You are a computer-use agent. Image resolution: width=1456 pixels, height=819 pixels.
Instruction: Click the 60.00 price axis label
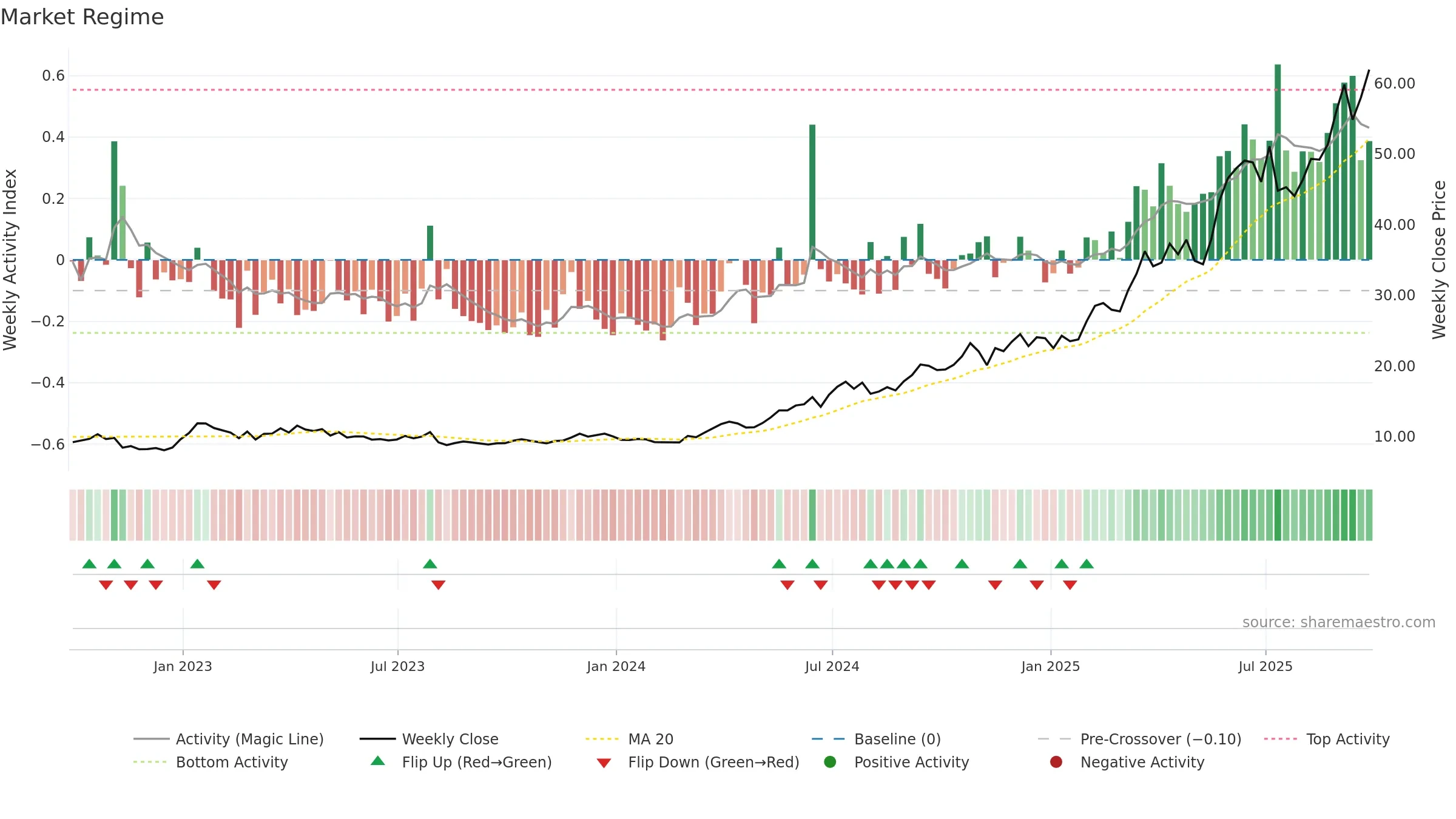1394,84
